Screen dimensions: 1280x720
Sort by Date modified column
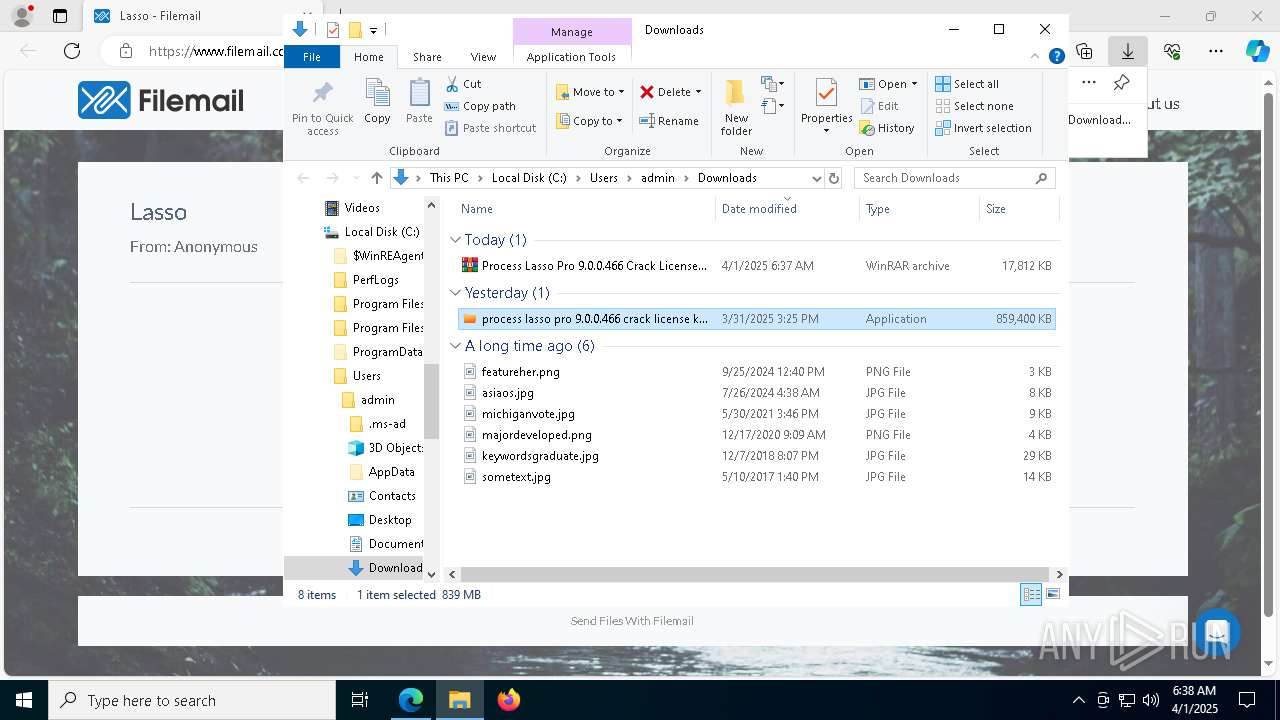pos(786,209)
